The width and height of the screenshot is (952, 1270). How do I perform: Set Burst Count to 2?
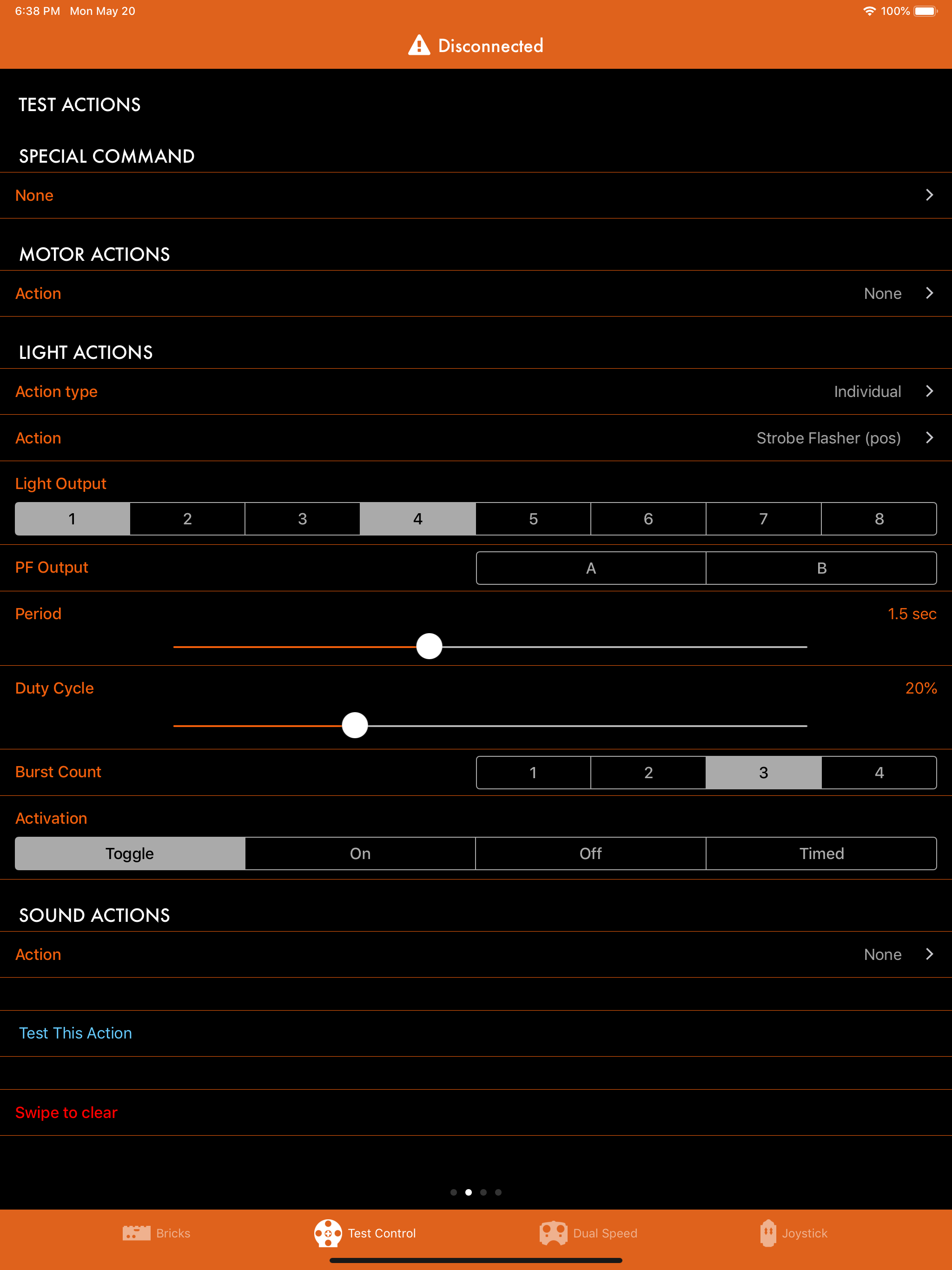tap(648, 772)
